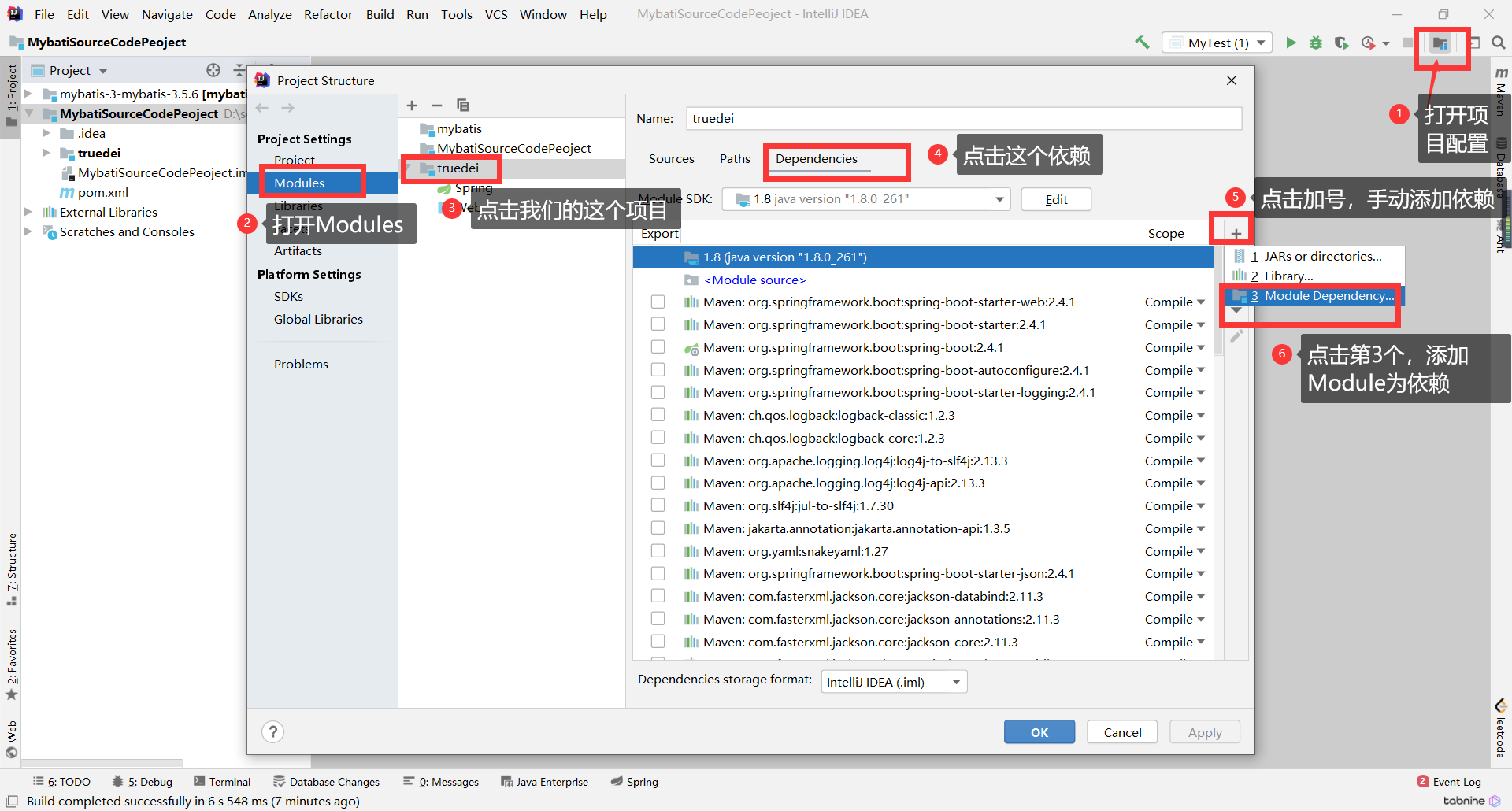
Task: Check export for spring-boot-autoconfigure dependency
Action: click(x=658, y=370)
